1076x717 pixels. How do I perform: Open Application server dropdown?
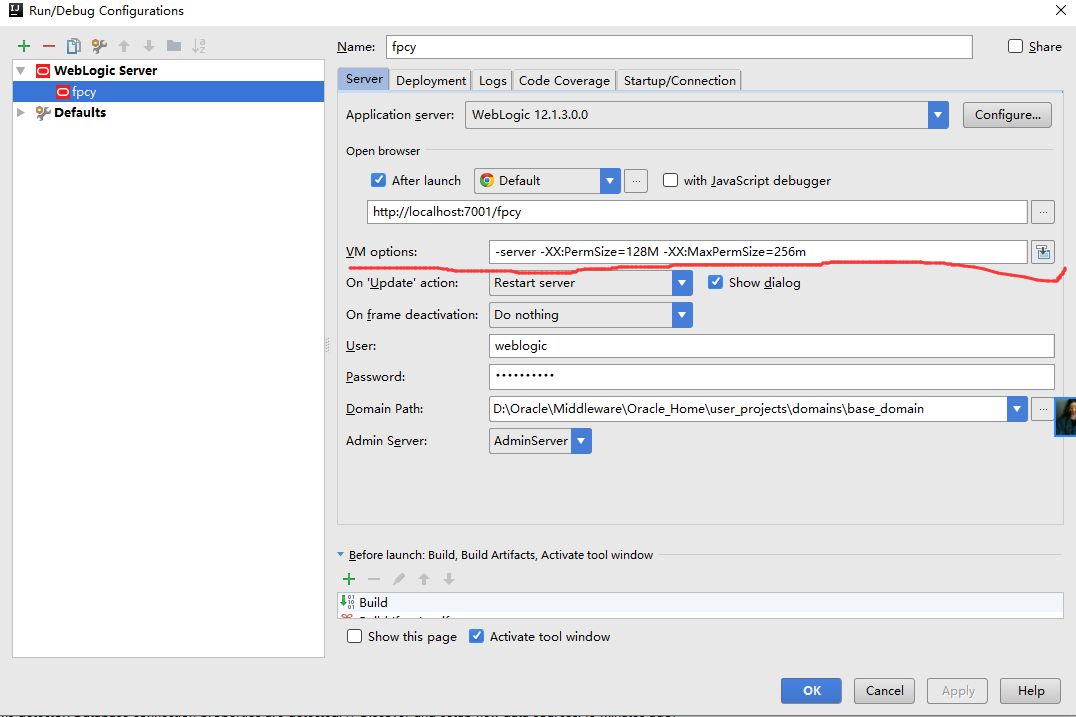[937, 115]
